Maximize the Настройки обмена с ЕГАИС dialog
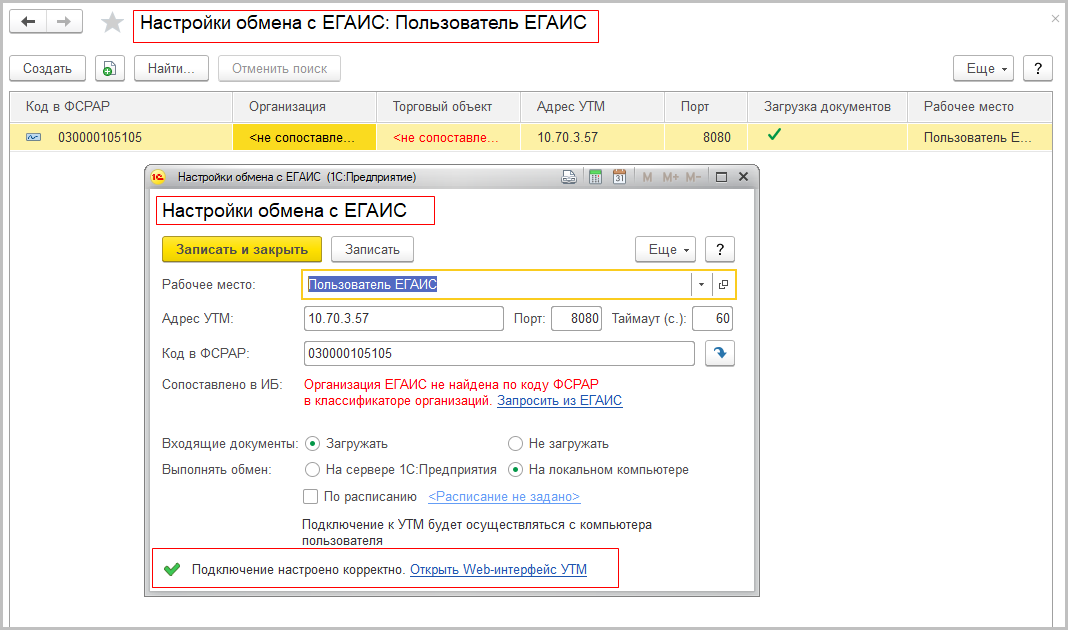 [x=721, y=177]
